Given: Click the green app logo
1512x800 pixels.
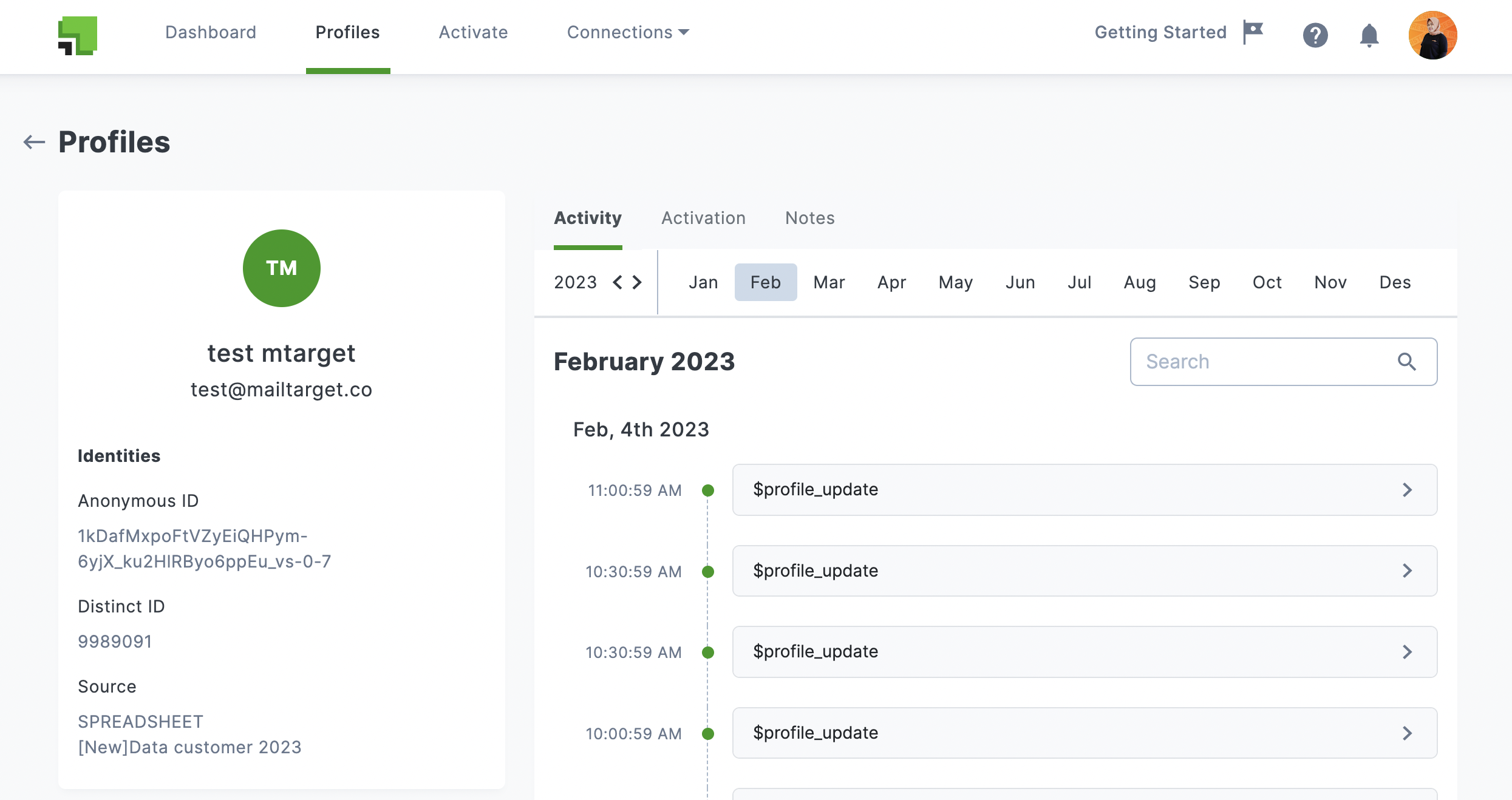Looking at the screenshot, I should tap(78, 35).
